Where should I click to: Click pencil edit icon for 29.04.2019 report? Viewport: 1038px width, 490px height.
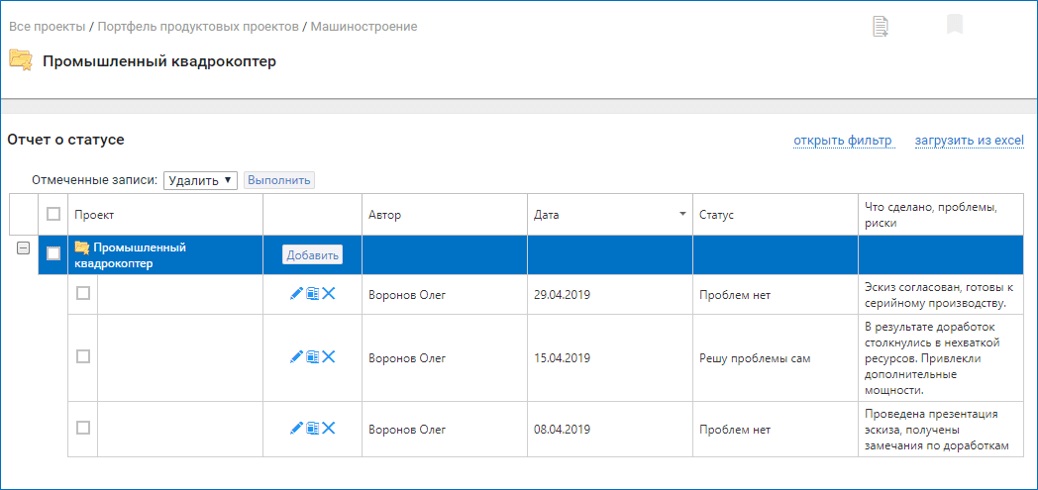(x=296, y=294)
